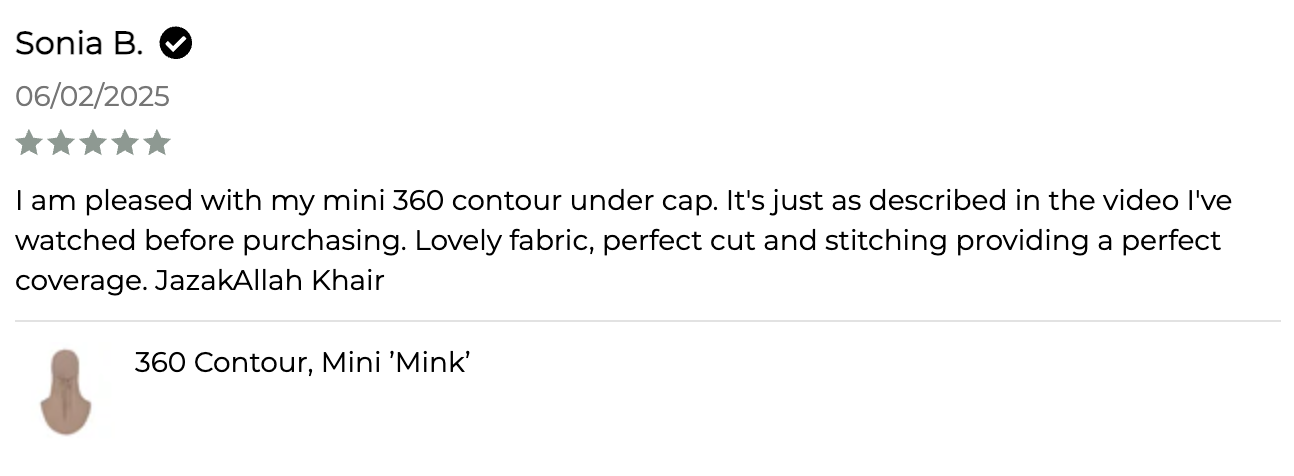Click the second rating star
This screenshot has height=476, width=1294.
61,143
